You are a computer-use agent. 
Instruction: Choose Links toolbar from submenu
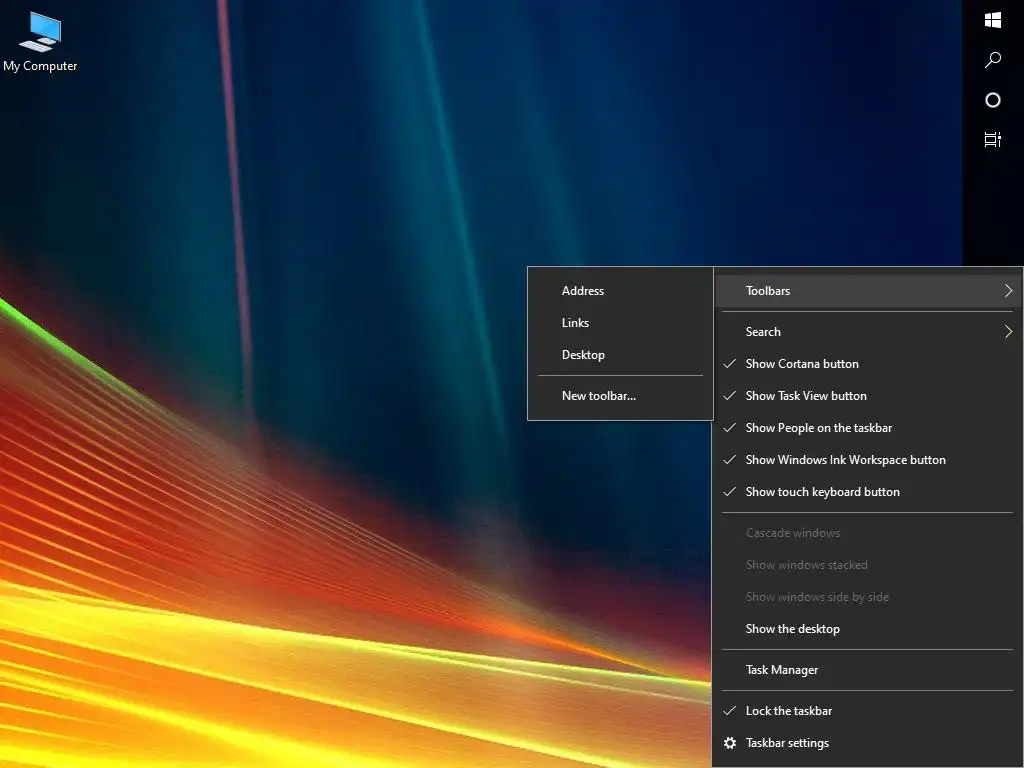click(x=620, y=323)
